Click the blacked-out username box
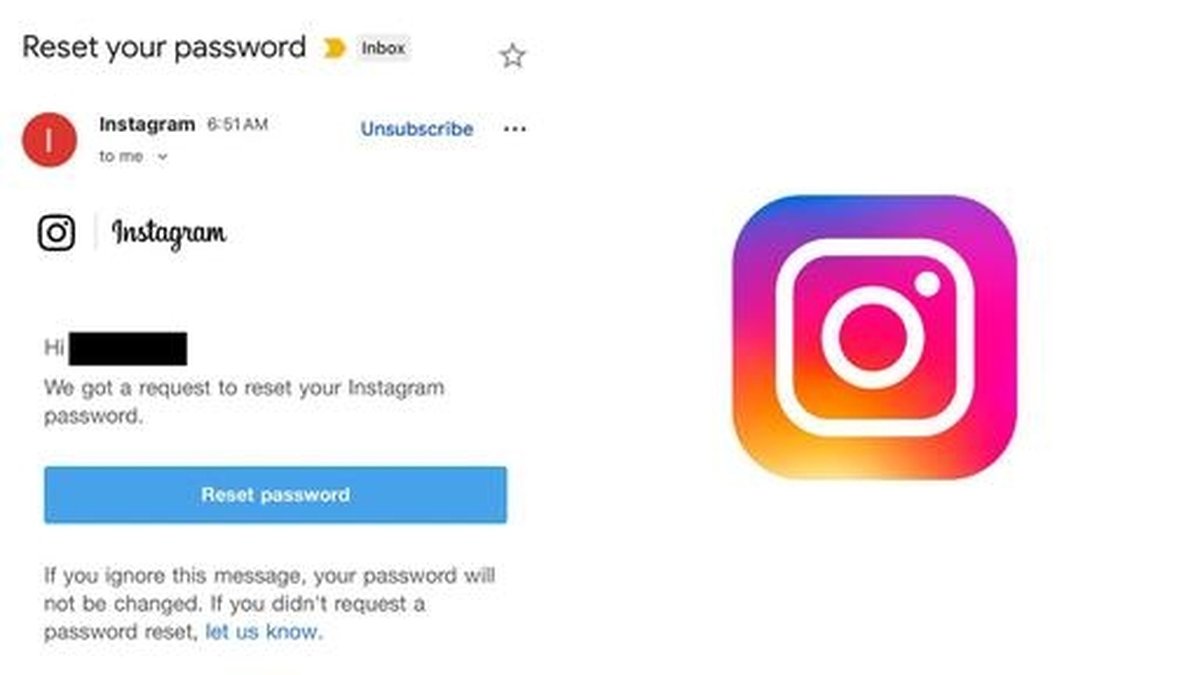The height and width of the screenshot is (675, 1200). tap(129, 349)
